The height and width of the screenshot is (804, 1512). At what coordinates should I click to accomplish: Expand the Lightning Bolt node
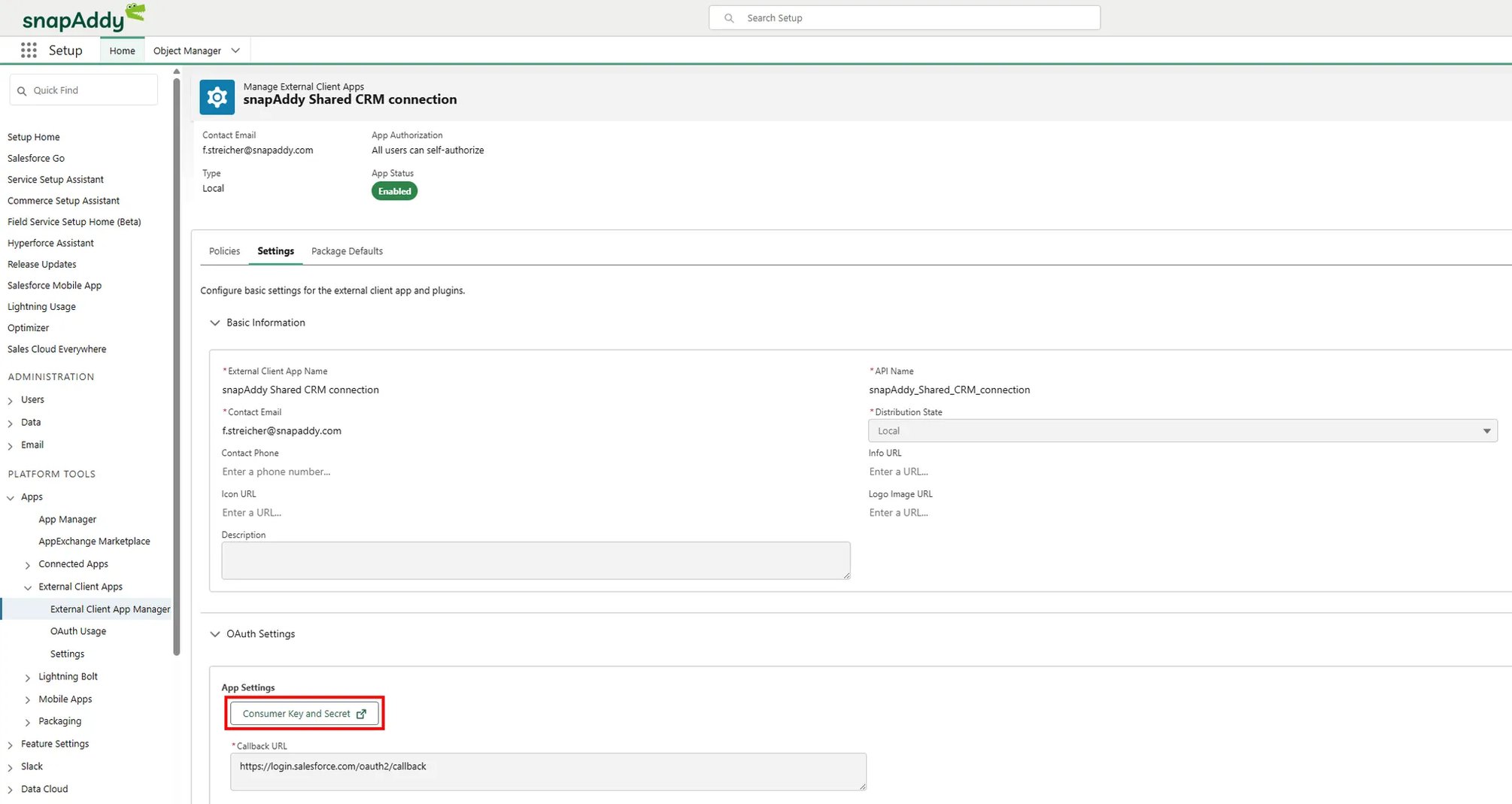[28, 678]
